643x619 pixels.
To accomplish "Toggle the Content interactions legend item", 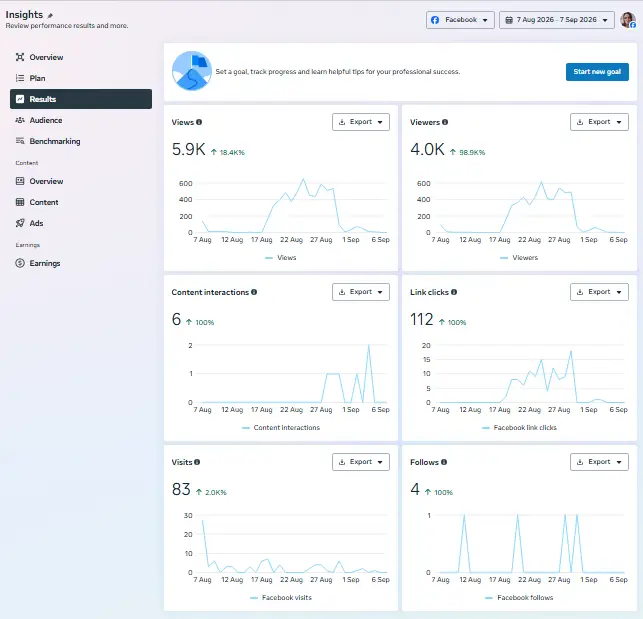I will [281, 427].
